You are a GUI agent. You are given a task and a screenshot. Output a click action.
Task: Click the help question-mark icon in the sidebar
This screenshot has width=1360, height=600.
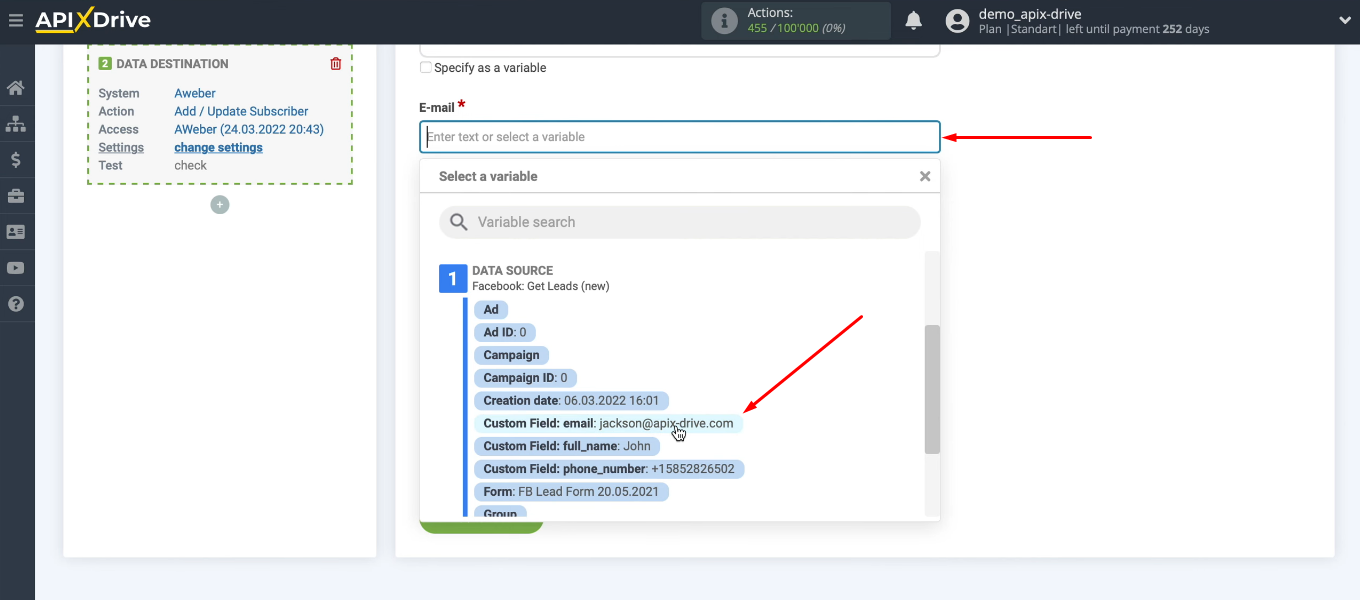[16, 303]
